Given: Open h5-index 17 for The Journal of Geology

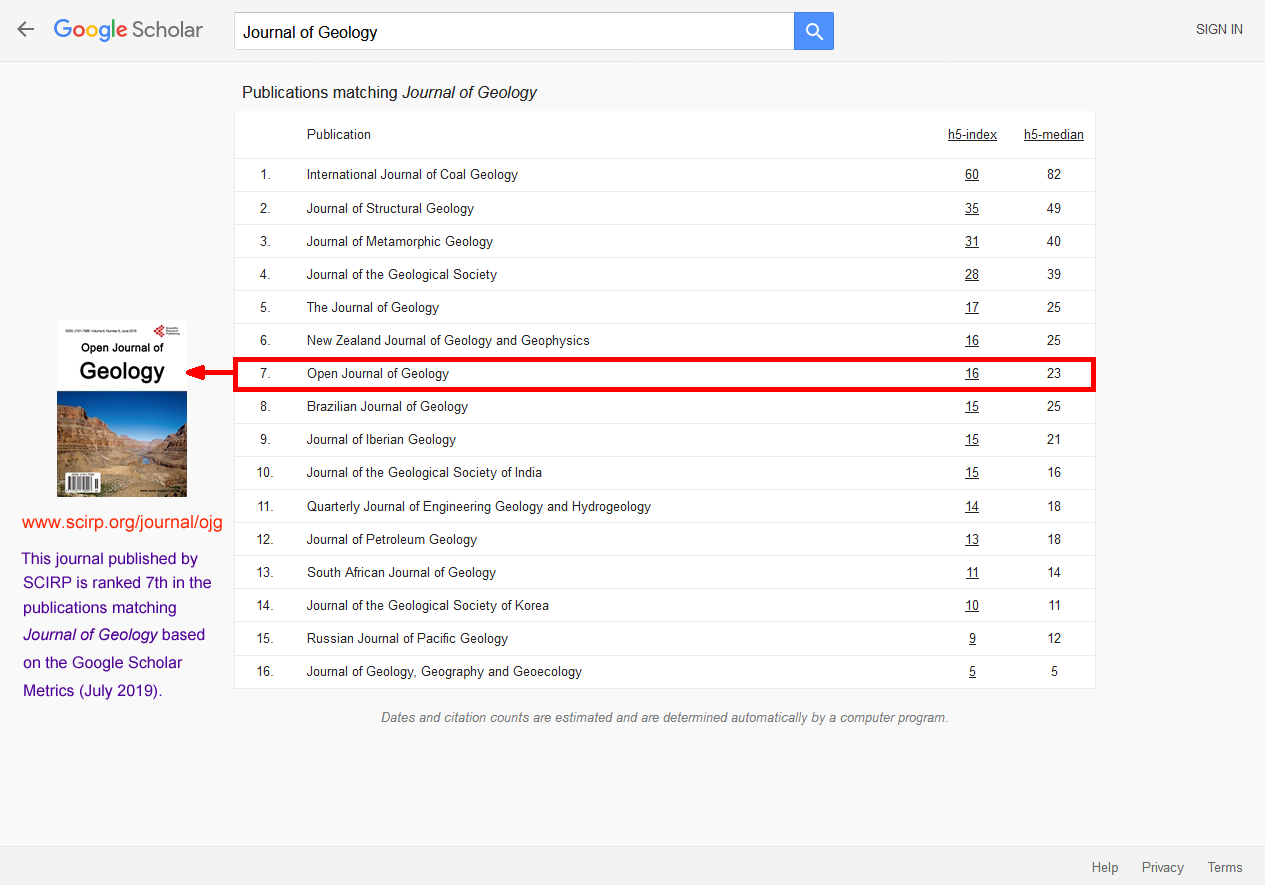Looking at the screenshot, I should point(972,308).
